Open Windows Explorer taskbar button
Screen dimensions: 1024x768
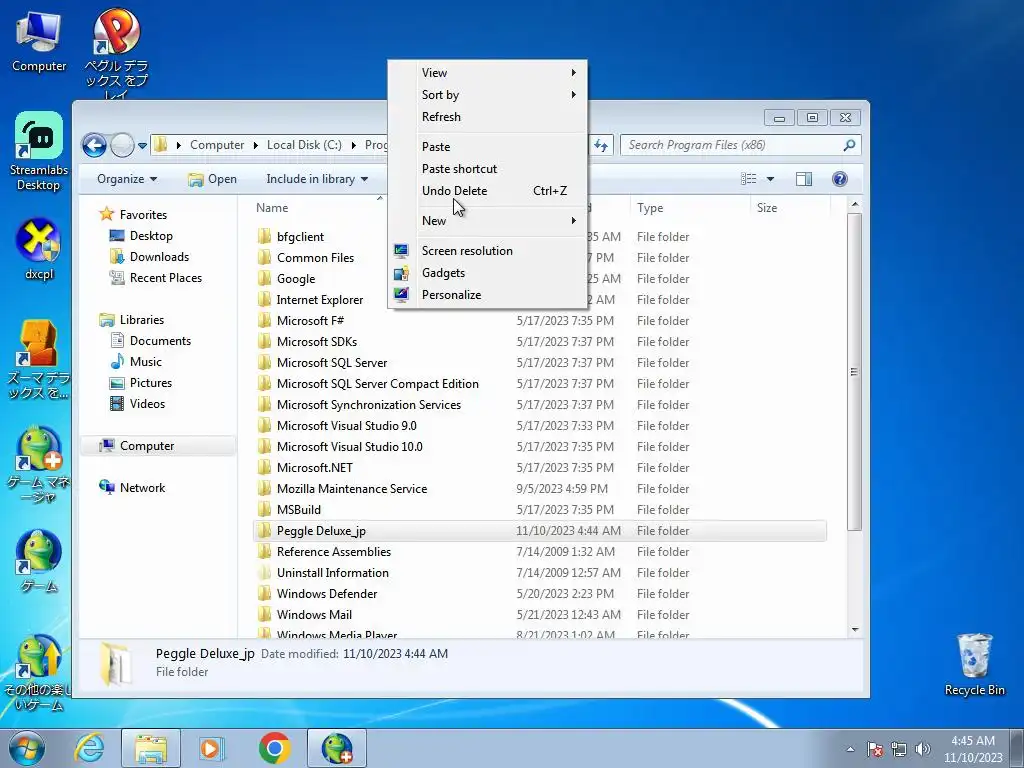click(x=151, y=748)
